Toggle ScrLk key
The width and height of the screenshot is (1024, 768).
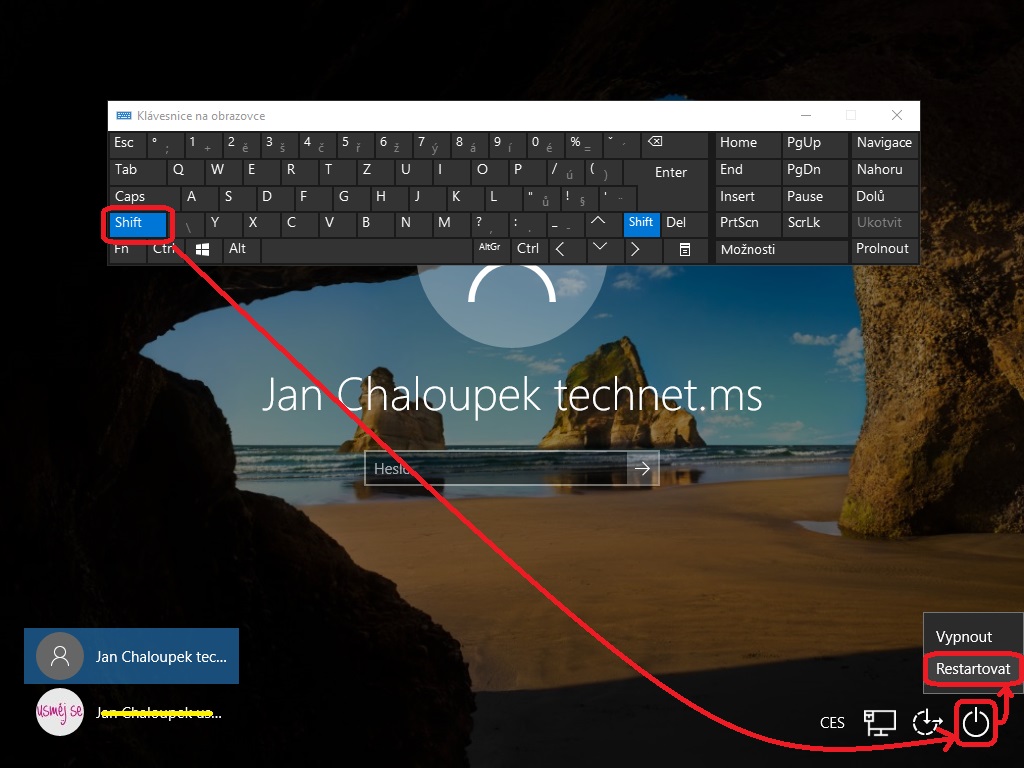814,223
